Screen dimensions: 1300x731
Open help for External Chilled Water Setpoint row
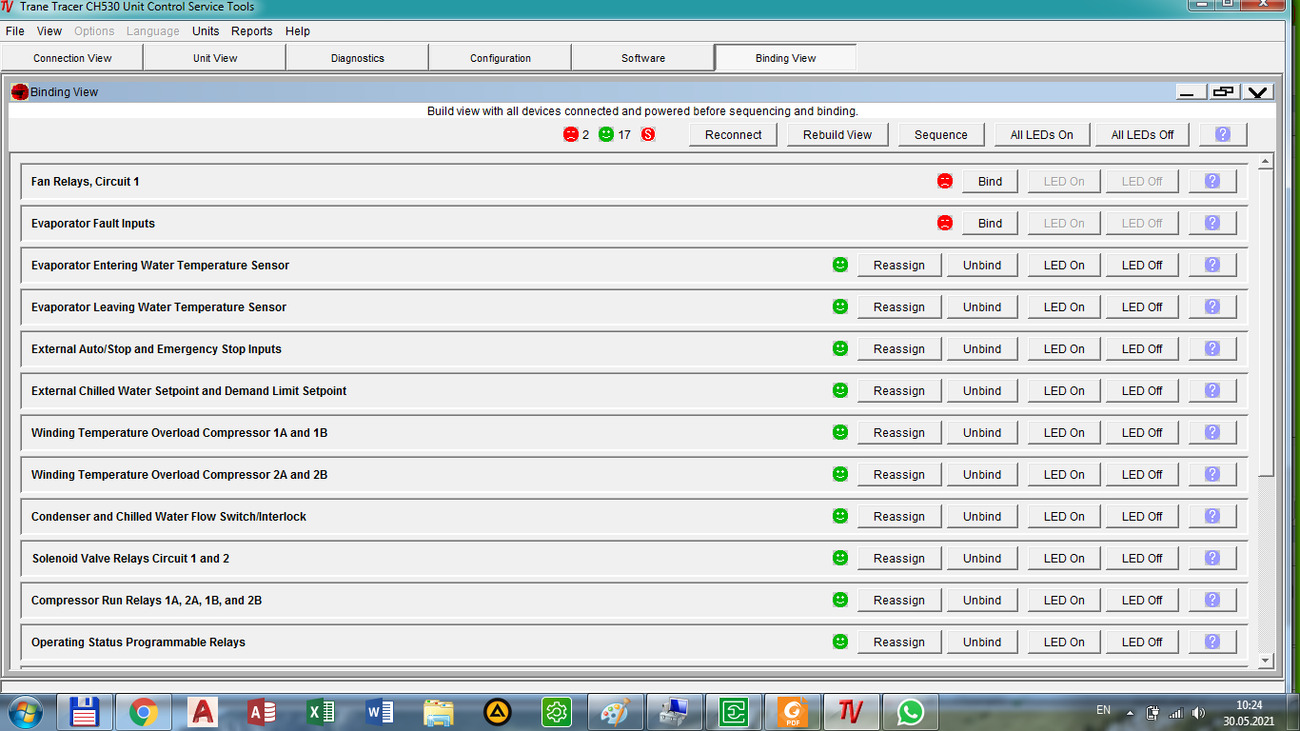[1212, 391]
